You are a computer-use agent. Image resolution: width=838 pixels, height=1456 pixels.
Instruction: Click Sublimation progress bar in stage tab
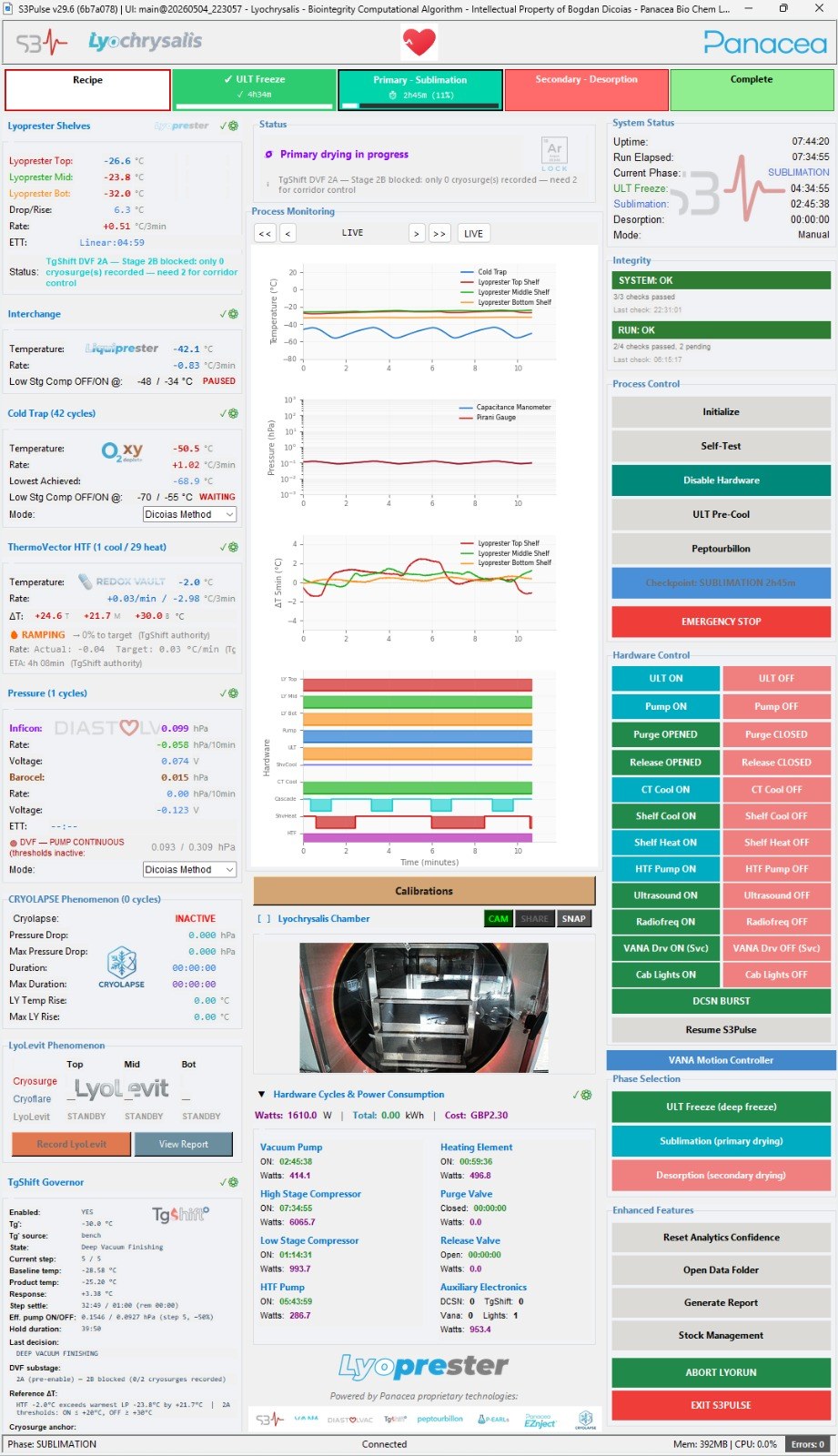[420, 106]
